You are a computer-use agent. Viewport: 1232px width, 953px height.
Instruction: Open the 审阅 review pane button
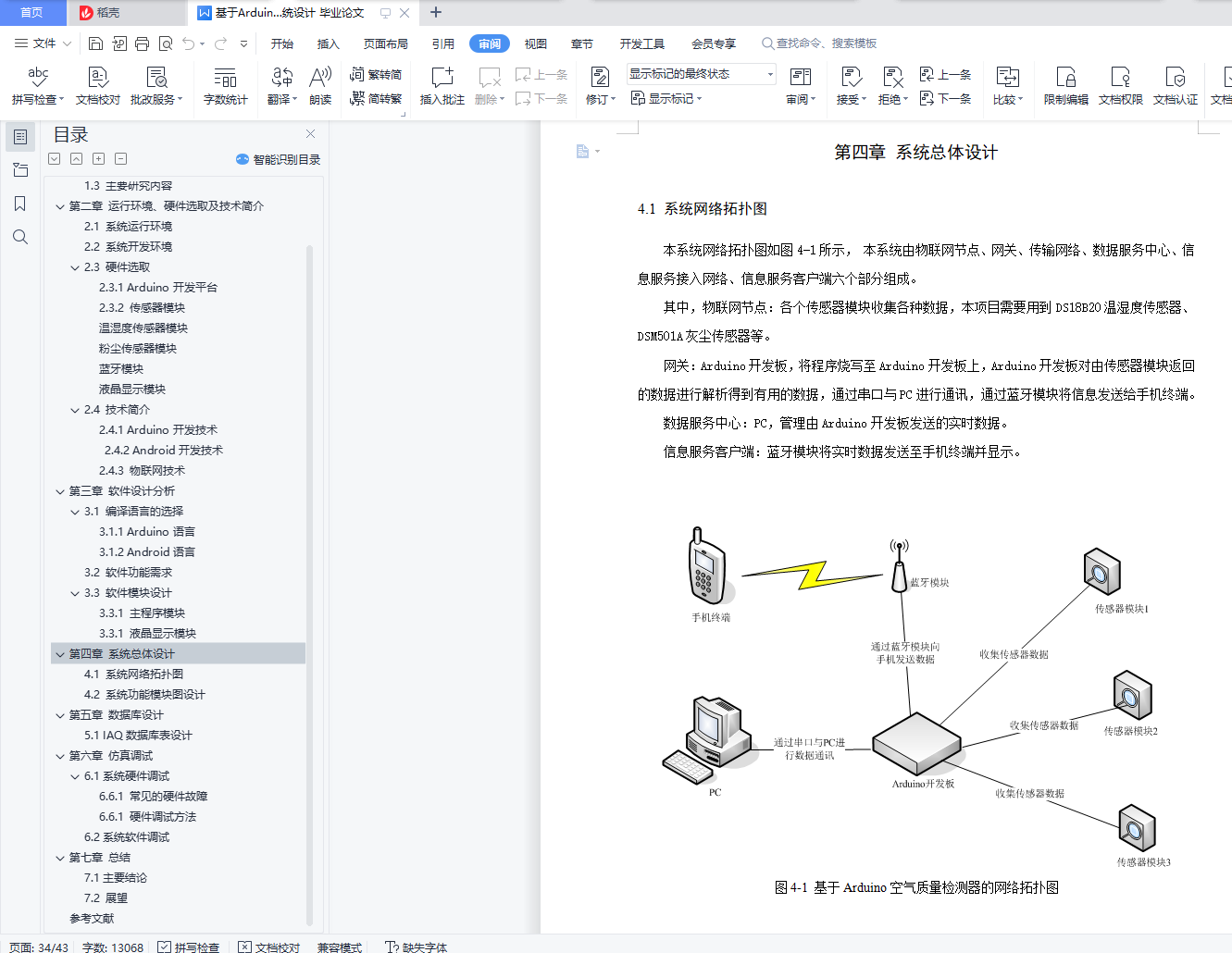point(801,85)
